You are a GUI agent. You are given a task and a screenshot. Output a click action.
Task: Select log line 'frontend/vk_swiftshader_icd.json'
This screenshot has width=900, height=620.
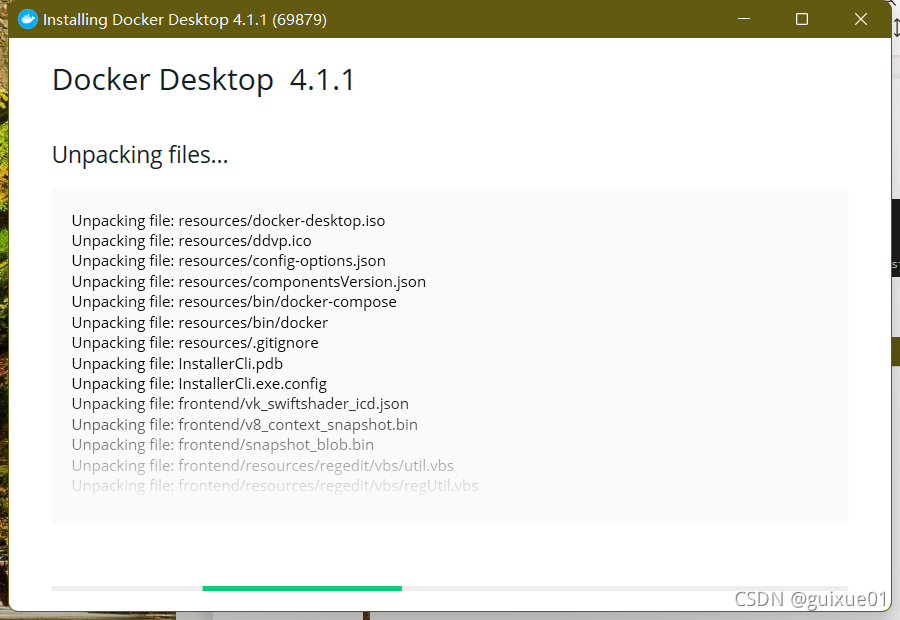tap(240, 404)
